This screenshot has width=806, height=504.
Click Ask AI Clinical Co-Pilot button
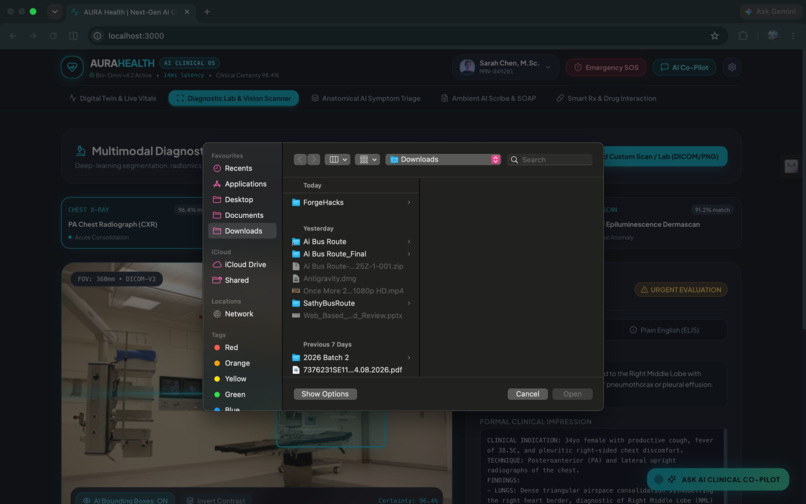(718, 479)
